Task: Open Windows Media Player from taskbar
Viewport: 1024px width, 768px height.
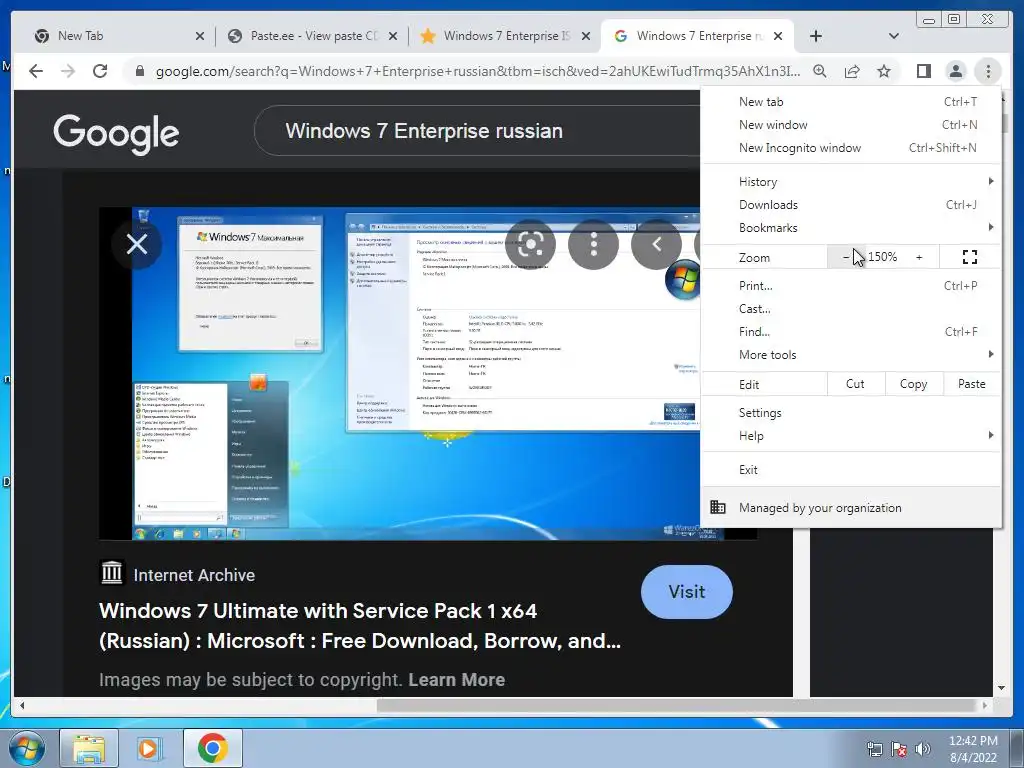Action: pyautogui.click(x=150, y=748)
